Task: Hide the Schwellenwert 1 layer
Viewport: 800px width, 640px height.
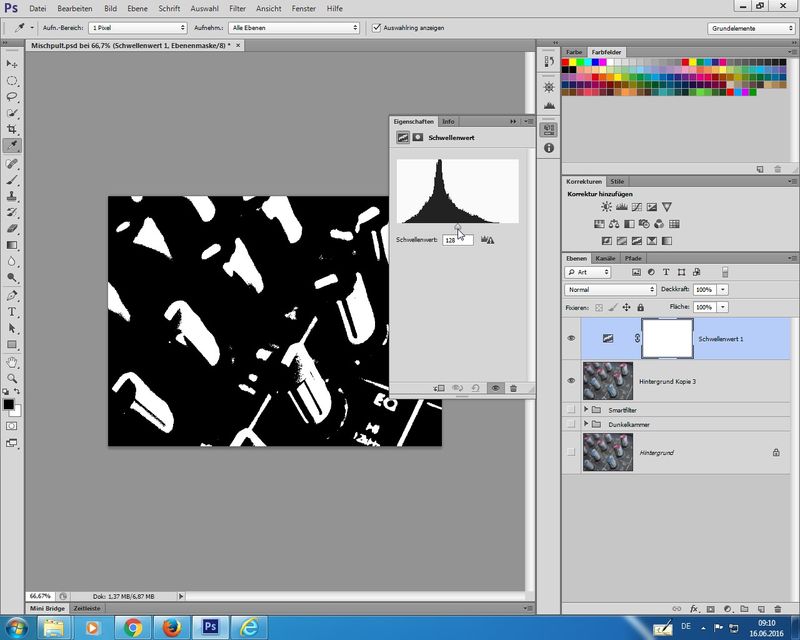Action: [x=571, y=339]
